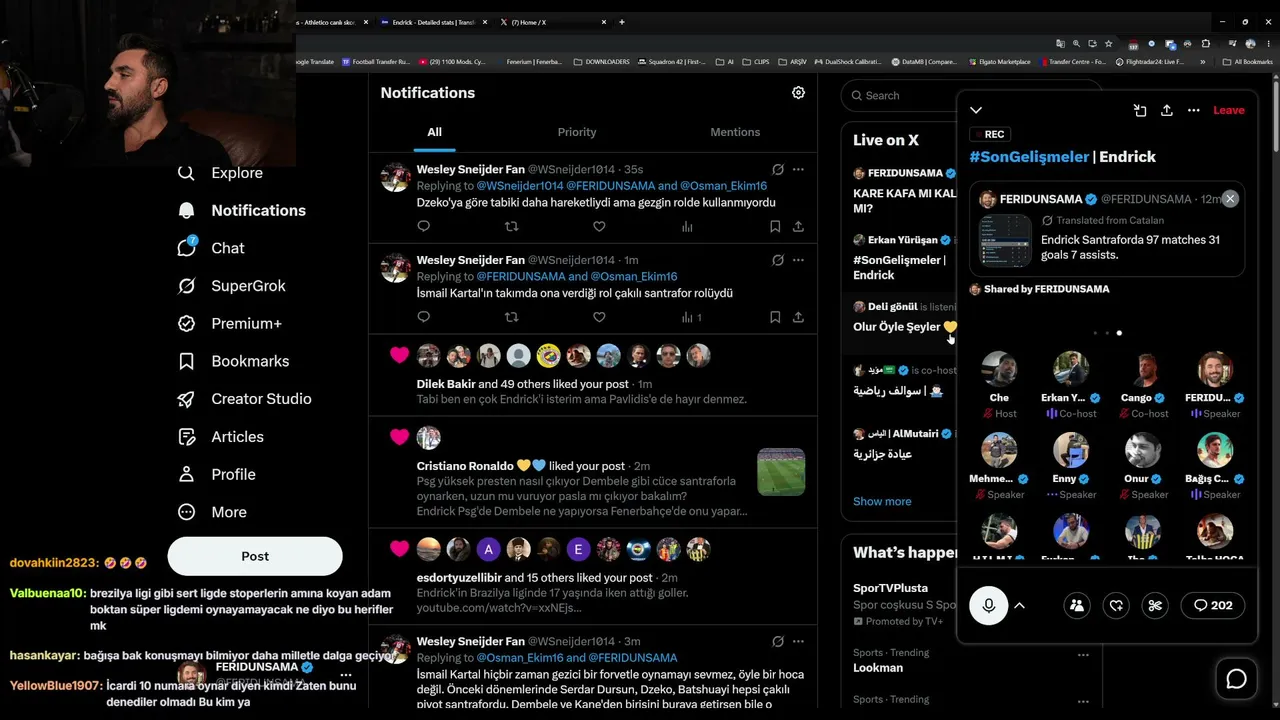Open Grok on İsmail Kartal'ın takımda tweet
Viewport: 1280px width, 720px height.
coord(778,260)
